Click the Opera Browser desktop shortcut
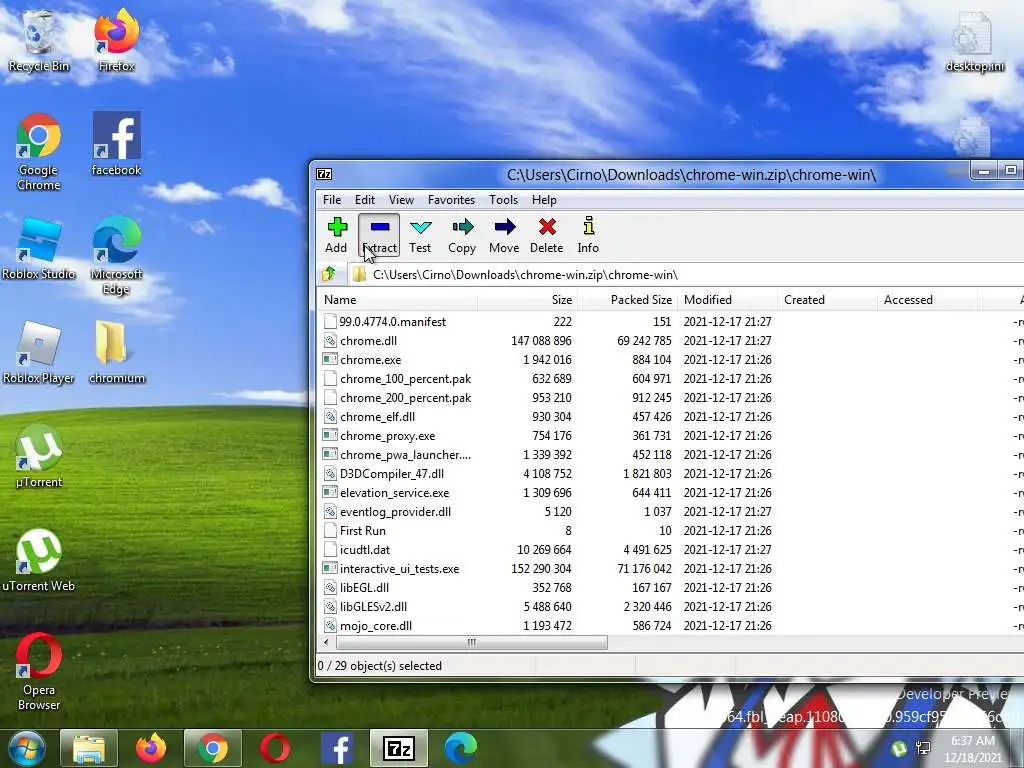Image resolution: width=1024 pixels, height=768 pixels. click(39, 671)
